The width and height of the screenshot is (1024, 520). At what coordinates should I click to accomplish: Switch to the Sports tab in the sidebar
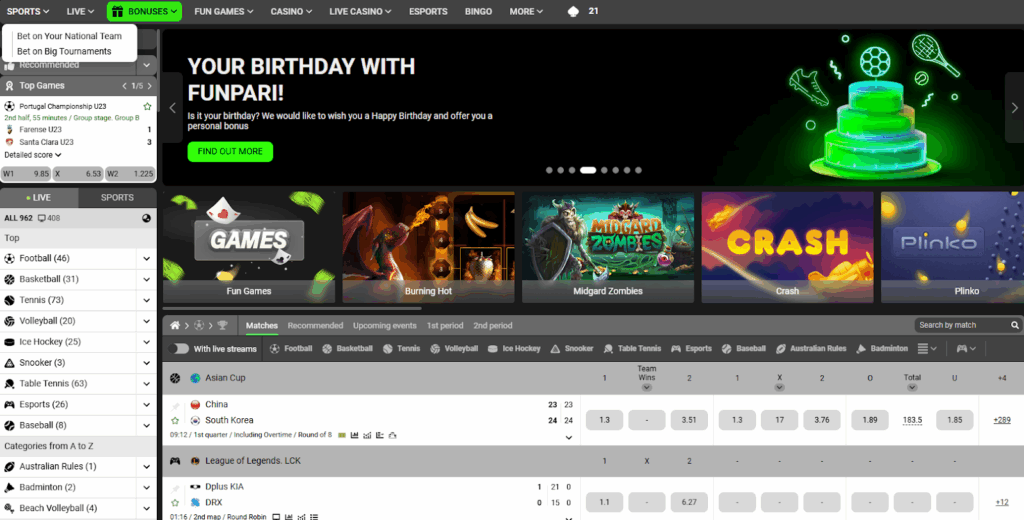point(117,198)
